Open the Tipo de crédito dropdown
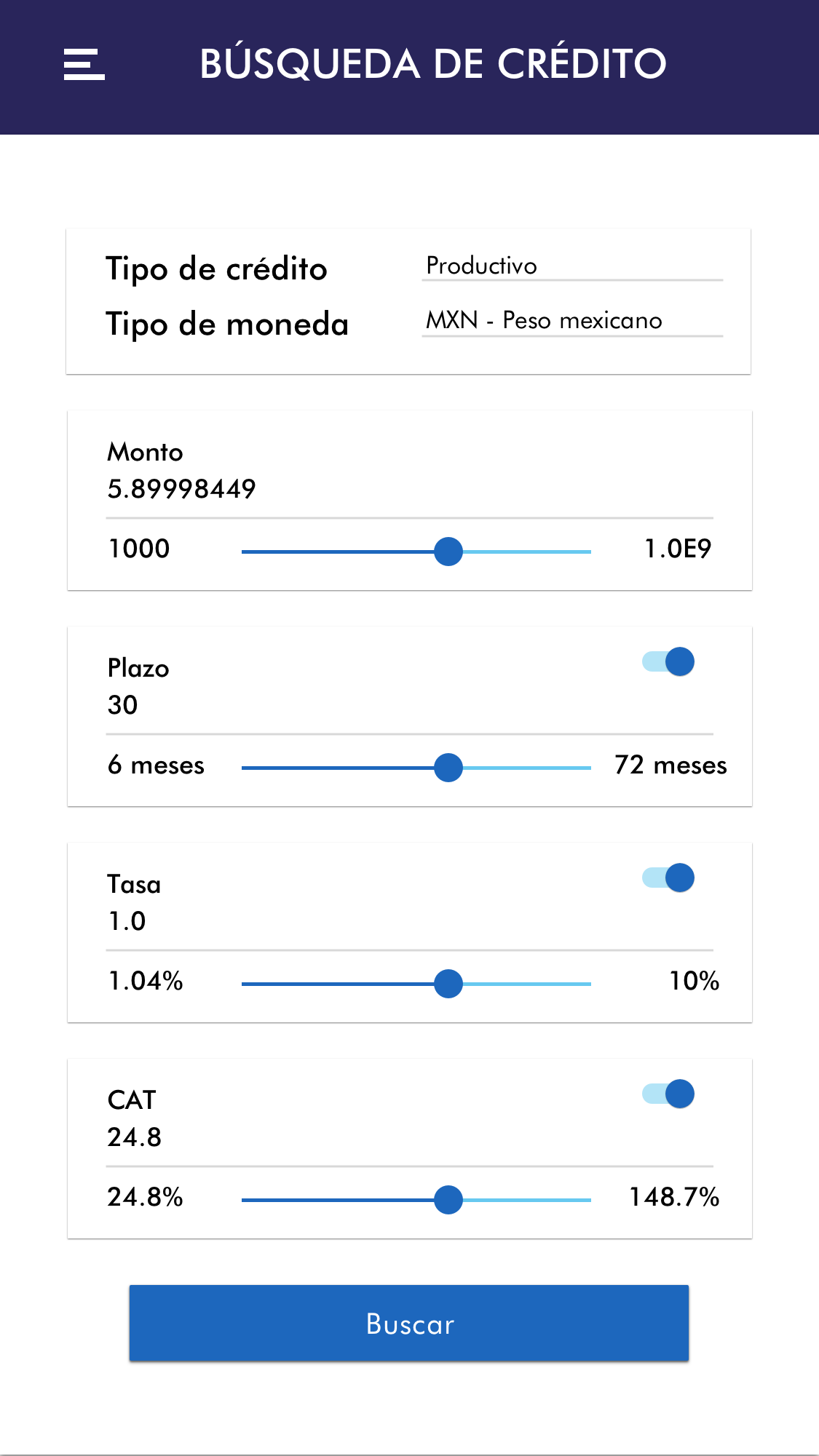The image size is (819, 1456). (x=572, y=266)
